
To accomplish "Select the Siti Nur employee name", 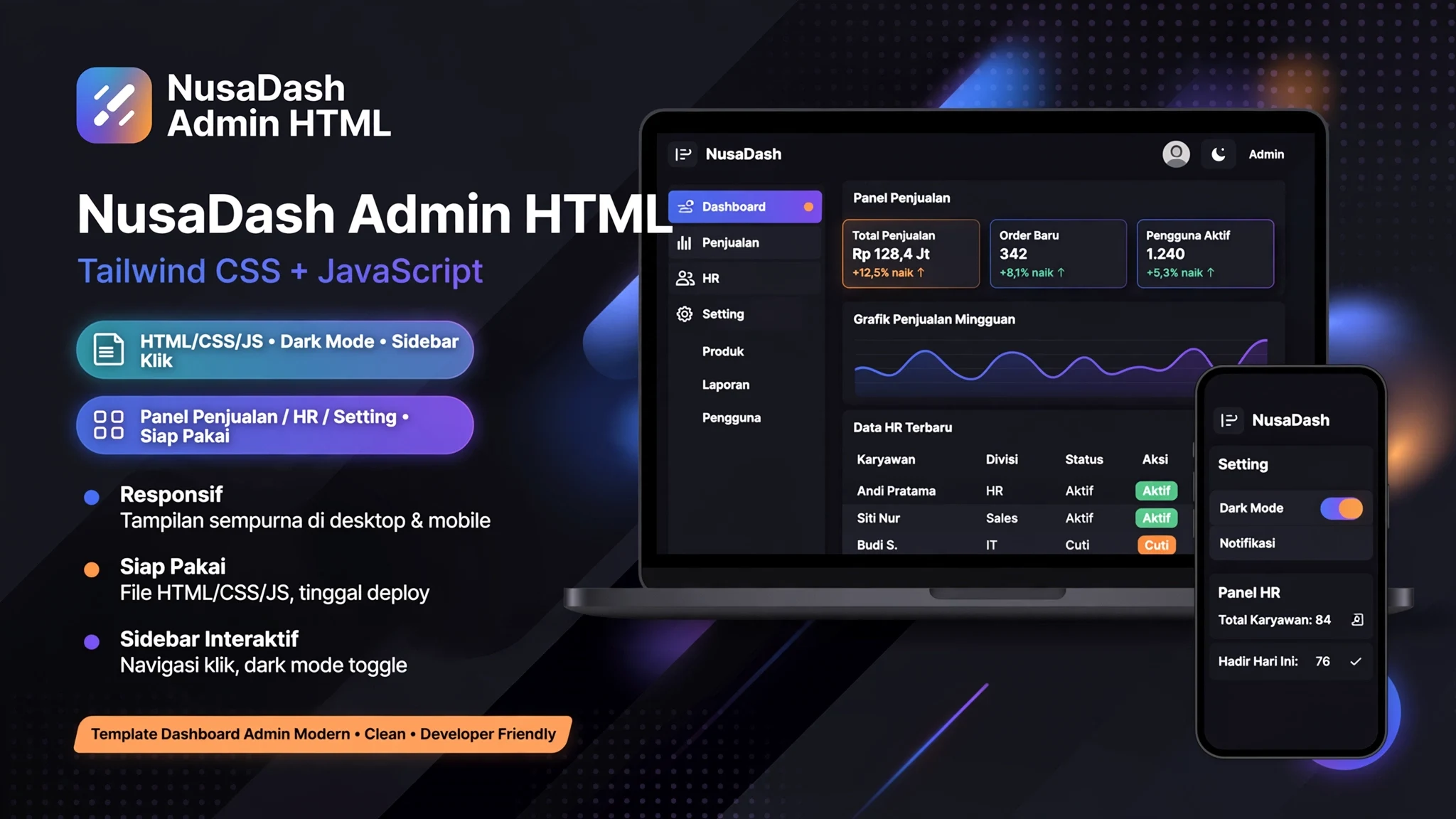I will click(878, 518).
